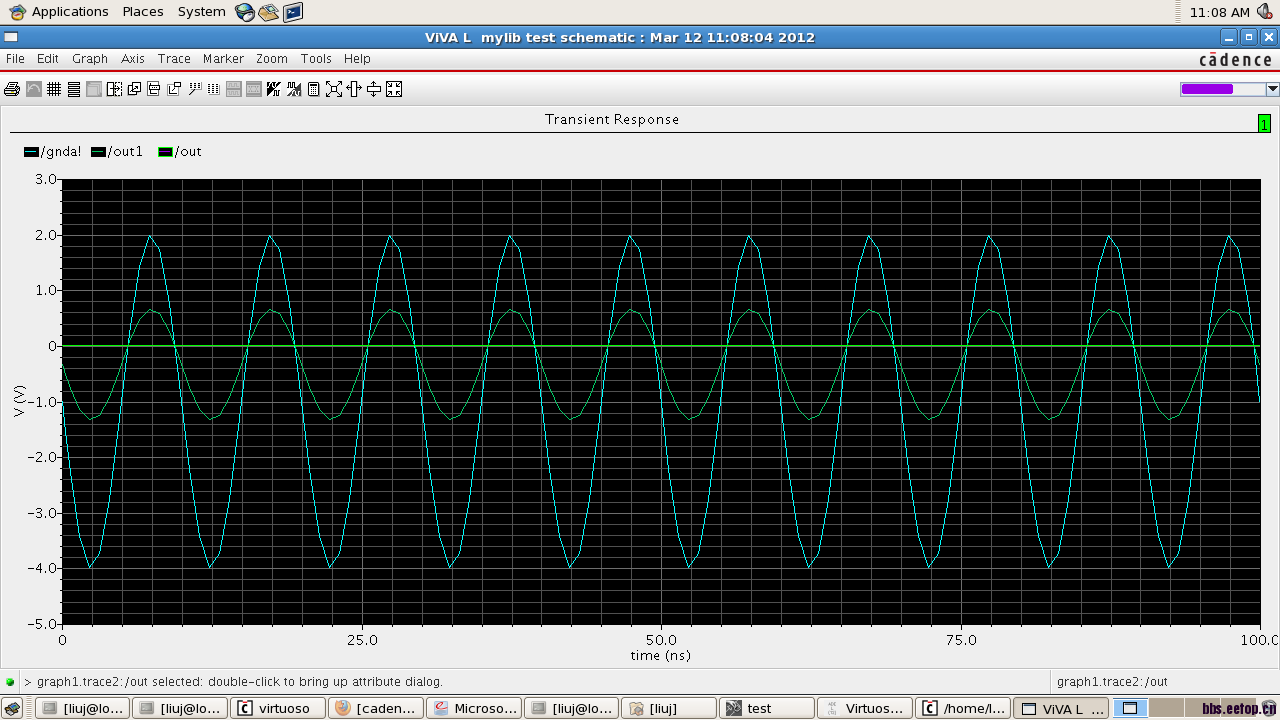Open the Marker menu
The width and height of the screenshot is (1280, 720).
(223, 59)
